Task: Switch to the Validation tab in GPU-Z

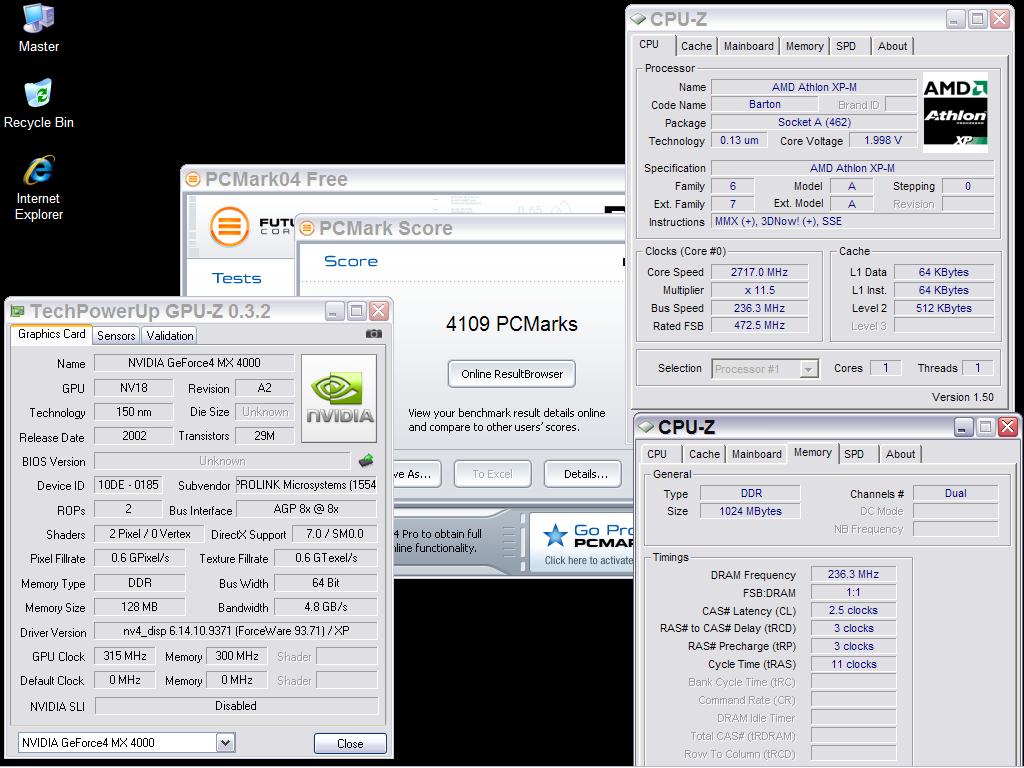Action: 170,336
